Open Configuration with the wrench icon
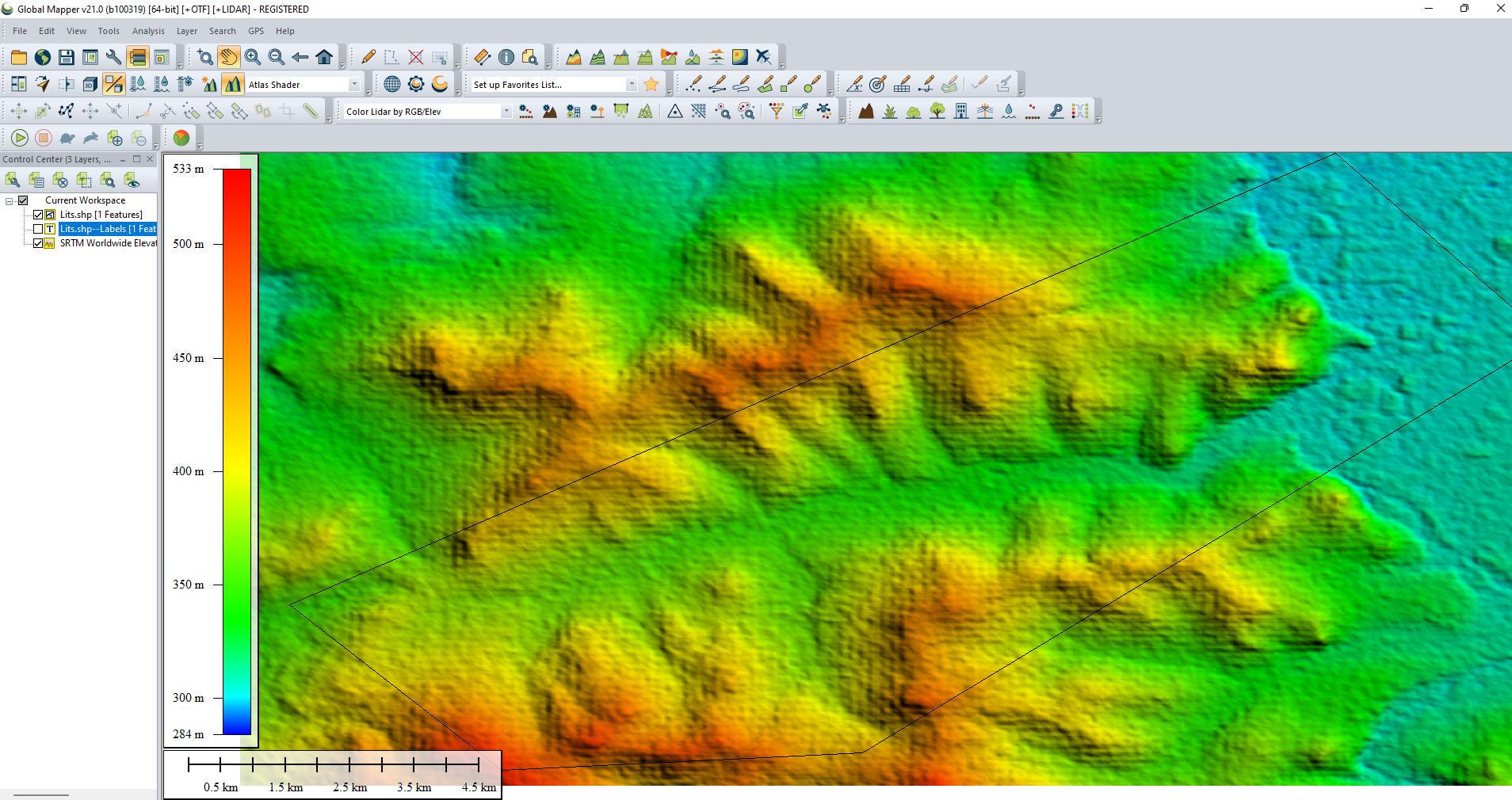This screenshot has width=1512, height=800. coord(114,57)
